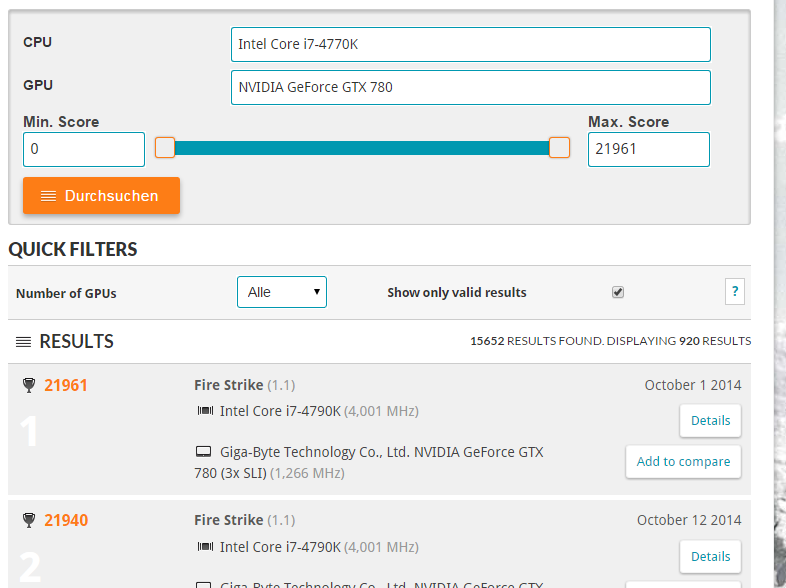
Task: Open Details for the October 1 2014 result
Action: click(x=710, y=421)
